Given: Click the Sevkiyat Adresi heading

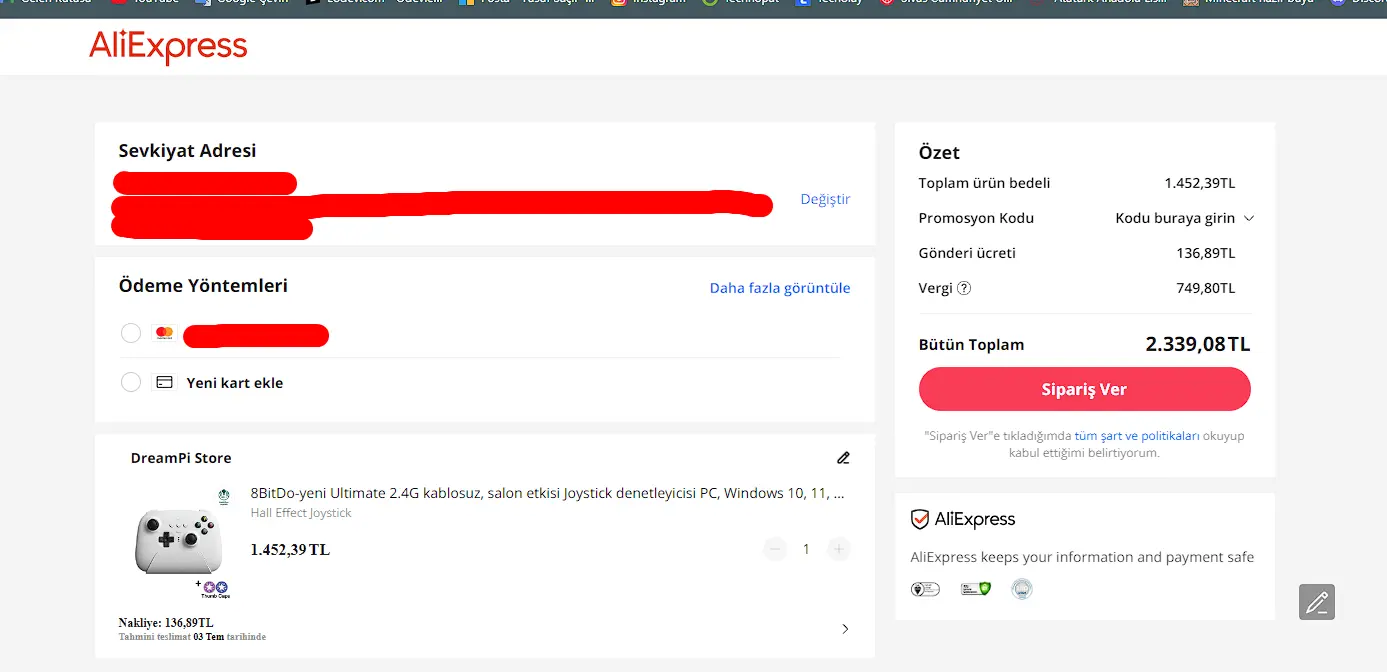Looking at the screenshot, I should coord(187,151).
